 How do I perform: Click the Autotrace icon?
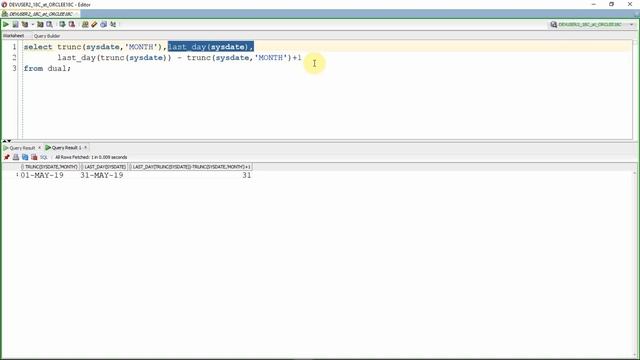click(x=40, y=24)
